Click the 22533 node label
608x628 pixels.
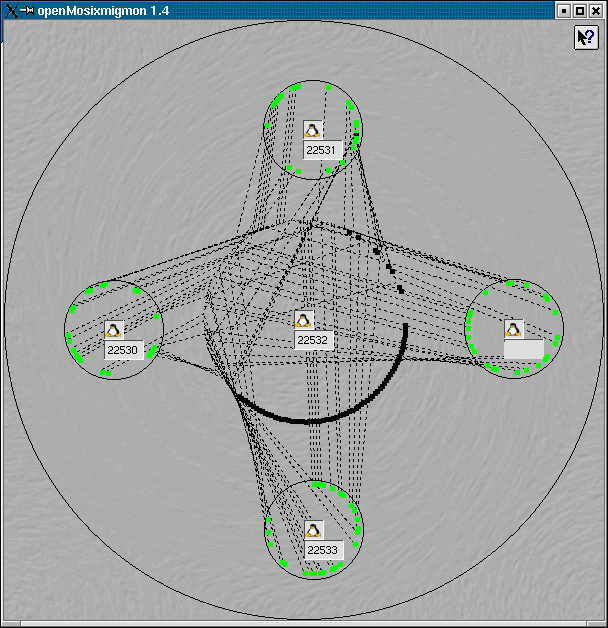point(323,550)
